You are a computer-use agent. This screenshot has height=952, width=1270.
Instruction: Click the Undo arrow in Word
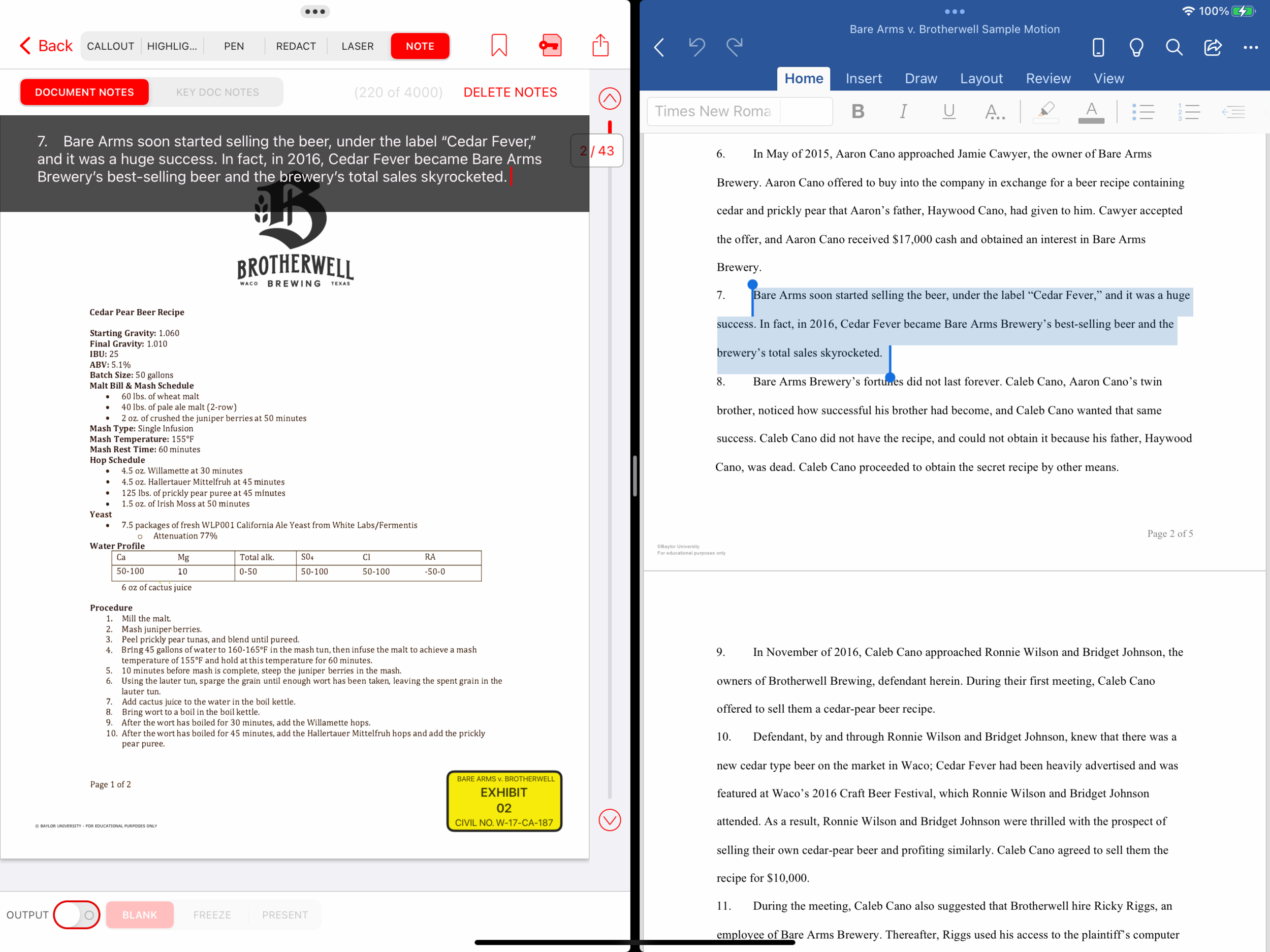[696, 47]
